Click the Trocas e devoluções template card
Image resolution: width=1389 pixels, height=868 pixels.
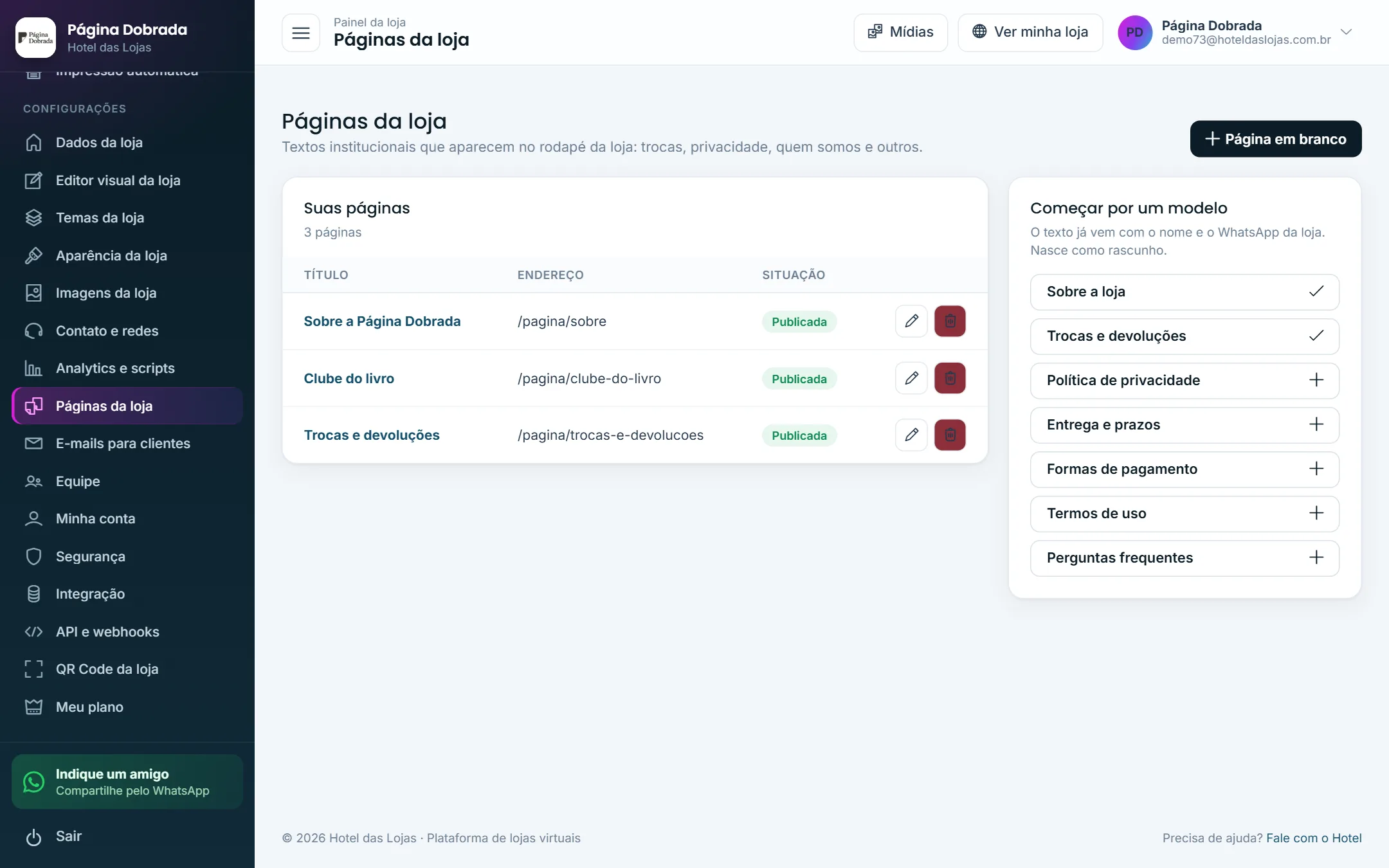[1185, 336]
